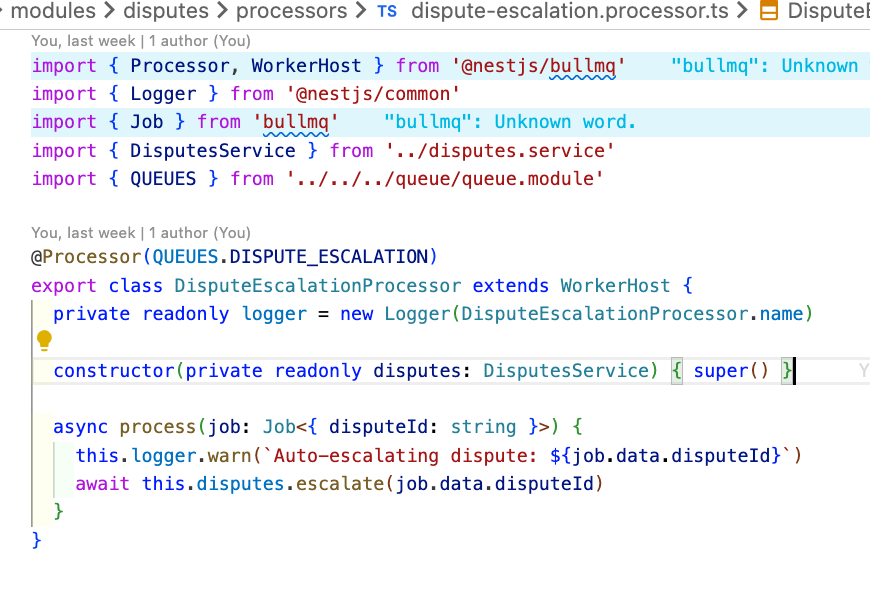Image resolution: width=870 pixels, height=596 pixels.
Task: Open dispute-escalation.processor.ts breadcrumb
Action: [x=569, y=11]
